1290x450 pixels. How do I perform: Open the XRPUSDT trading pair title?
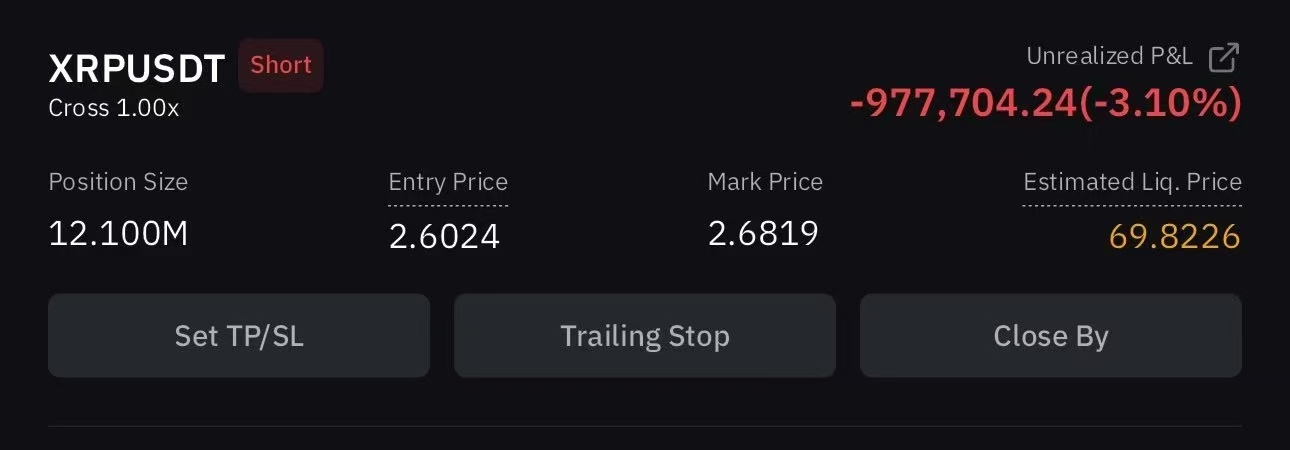point(138,69)
